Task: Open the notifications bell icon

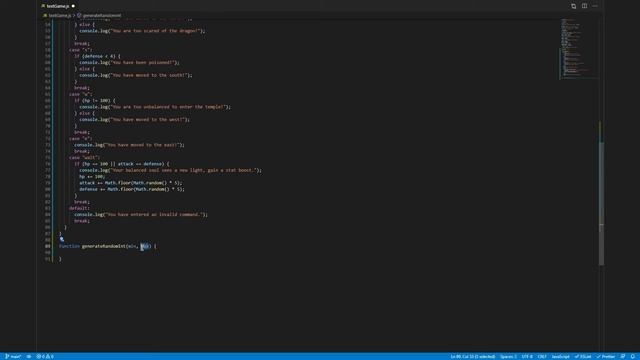Action: point(633,356)
